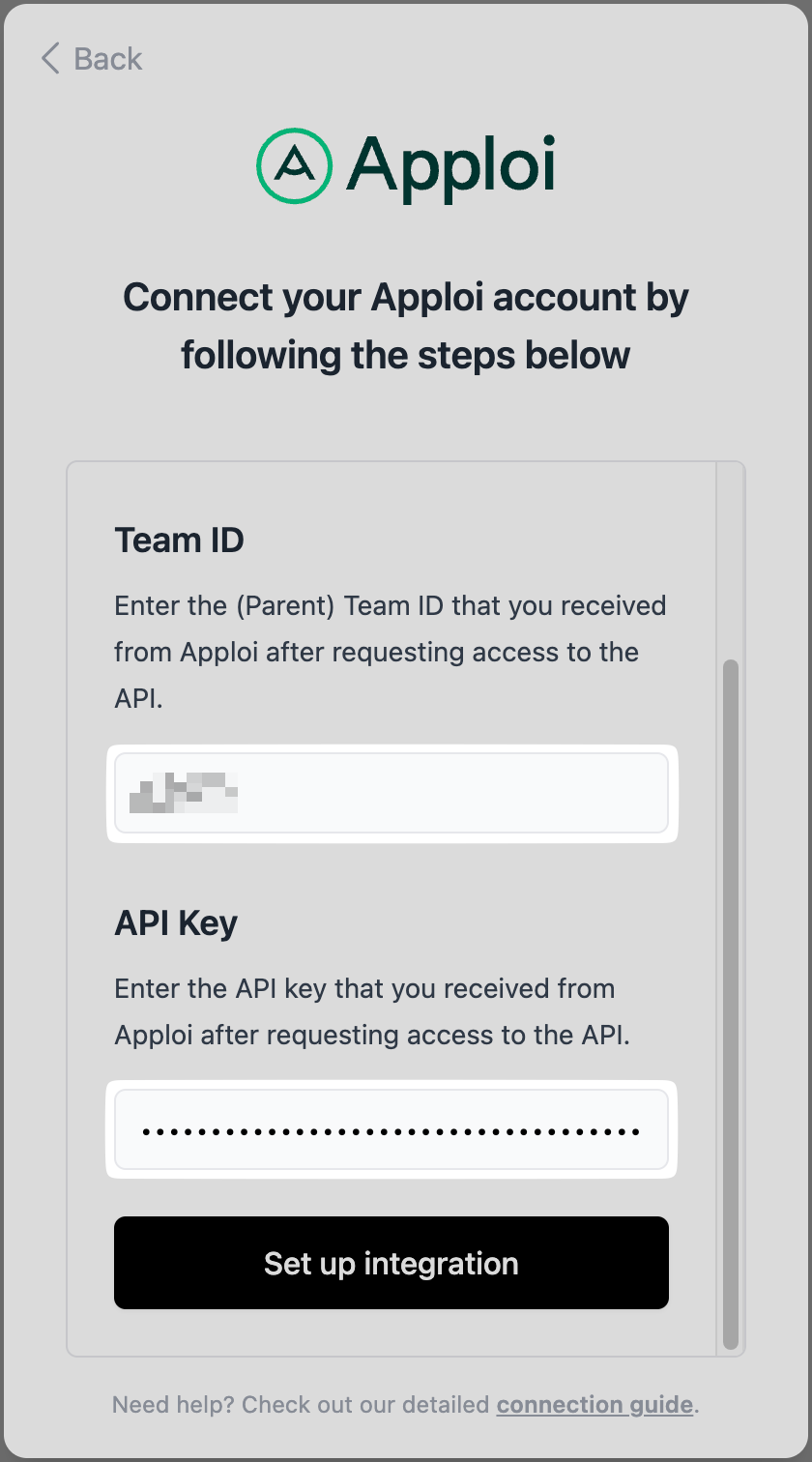Open the connection guide link
812x1462 pixels.
pos(594,1404)
